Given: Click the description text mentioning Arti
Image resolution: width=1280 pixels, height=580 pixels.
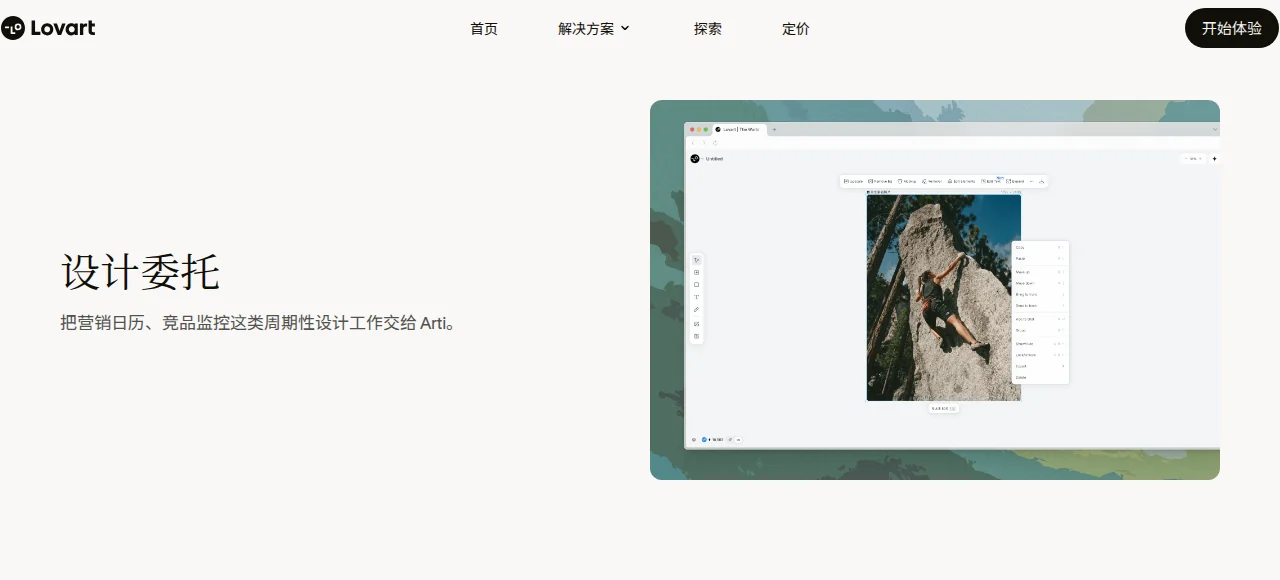Looking at the screenshot, I should (258, 323).
